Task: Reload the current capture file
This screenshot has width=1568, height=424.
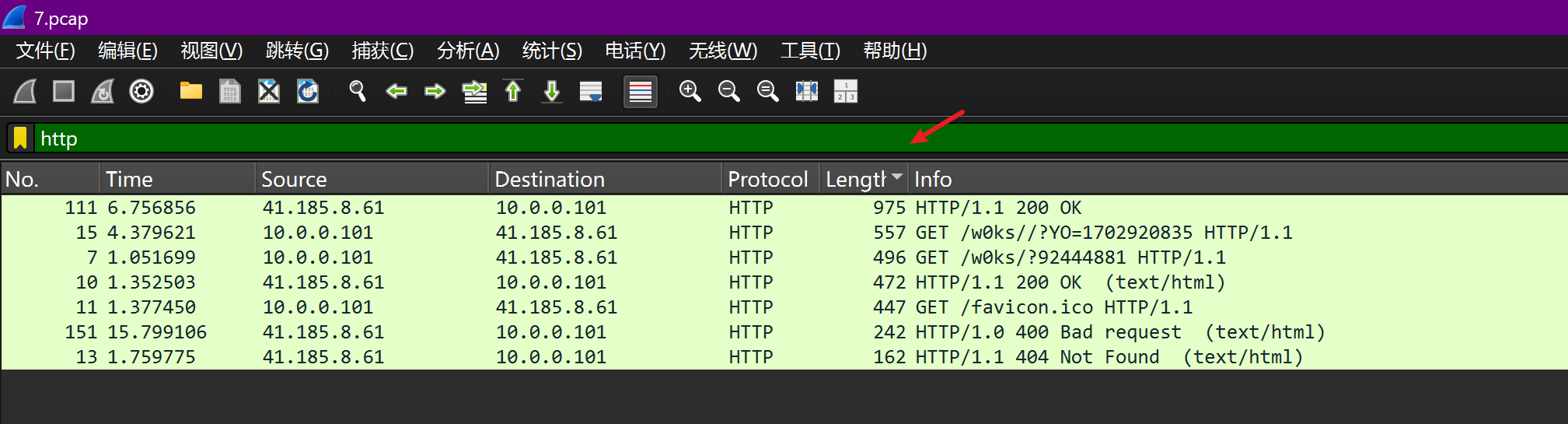Action: [308, 92]
